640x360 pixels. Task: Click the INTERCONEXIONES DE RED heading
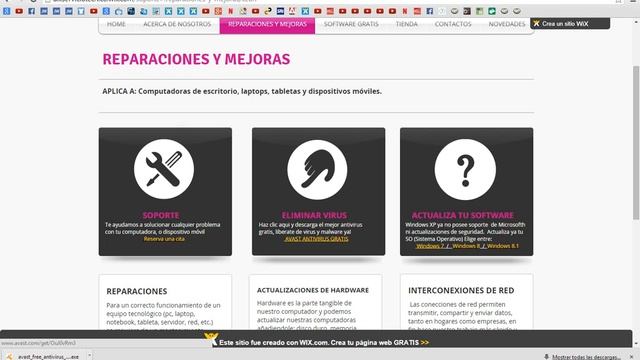pyautogui.click(x=461, y=291)
